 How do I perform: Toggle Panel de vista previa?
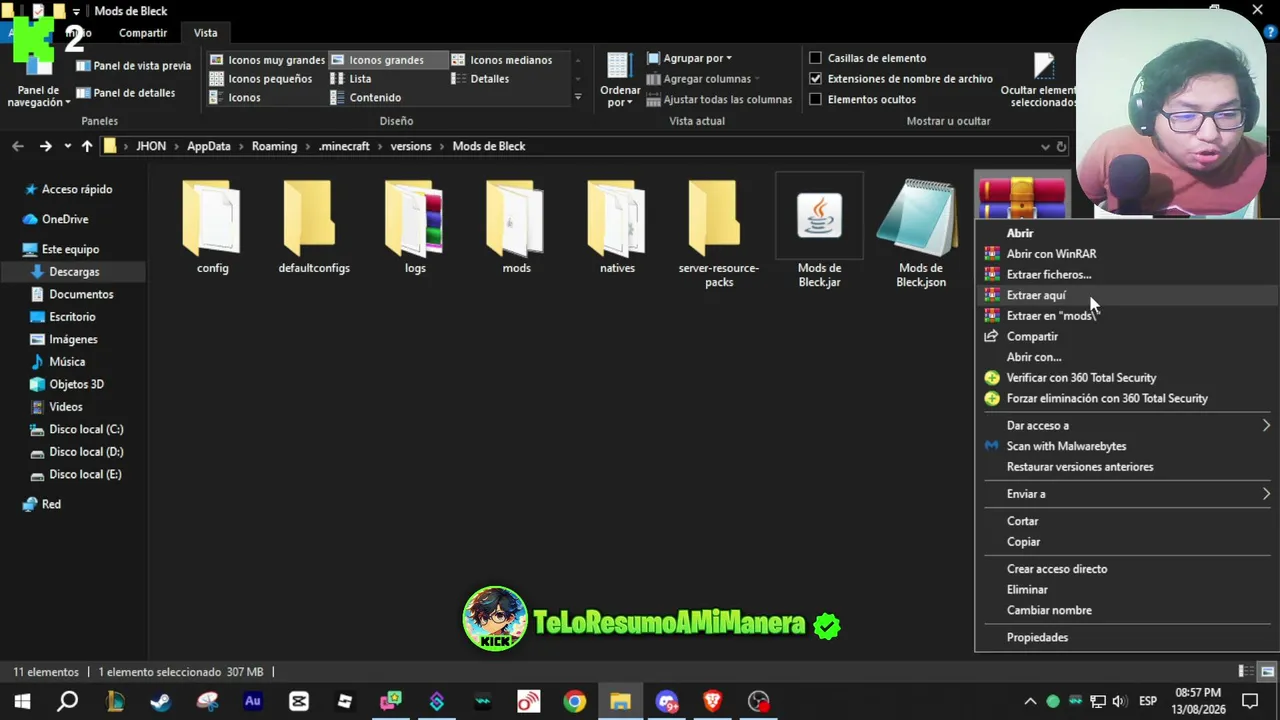point(134,66)
